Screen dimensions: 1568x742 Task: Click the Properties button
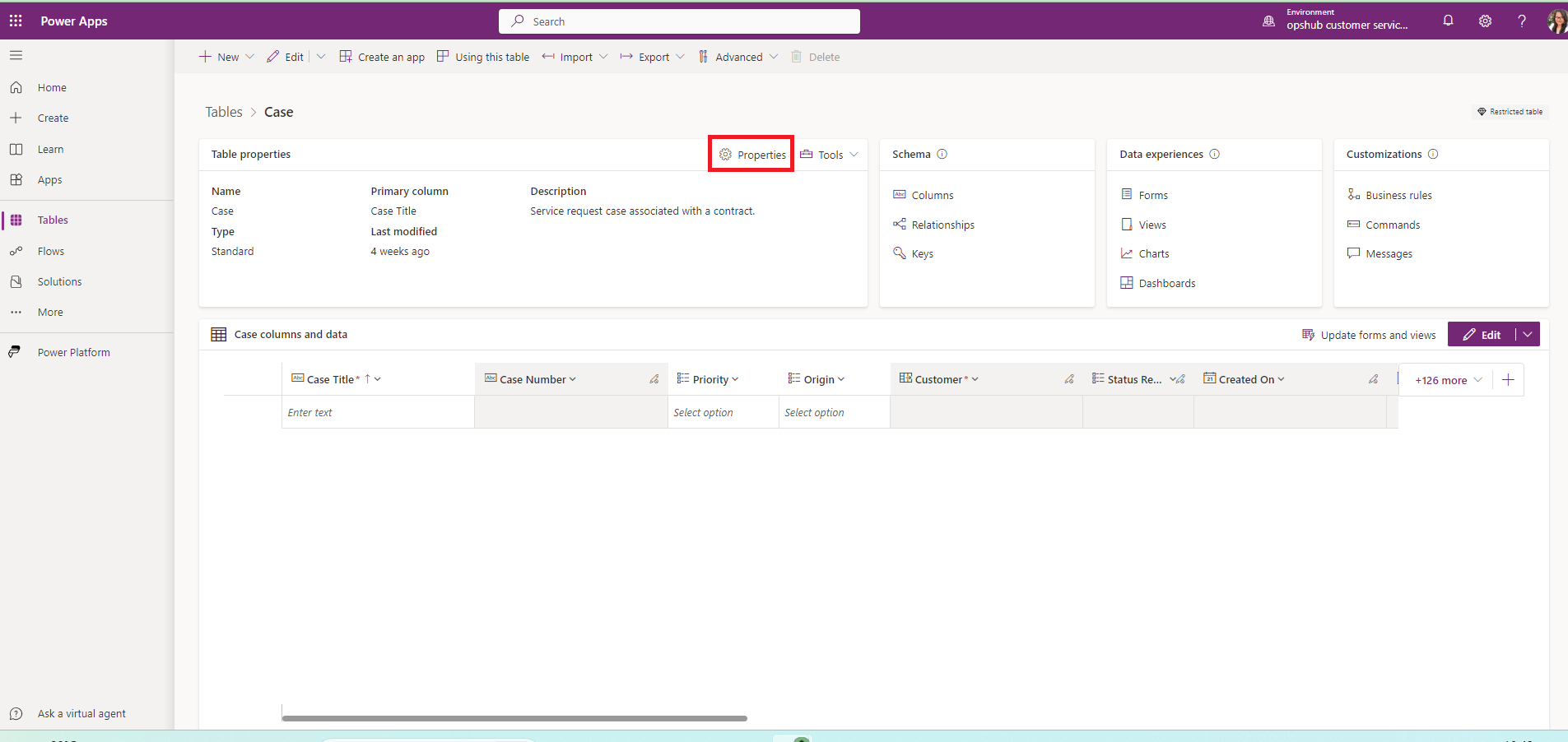752,155
